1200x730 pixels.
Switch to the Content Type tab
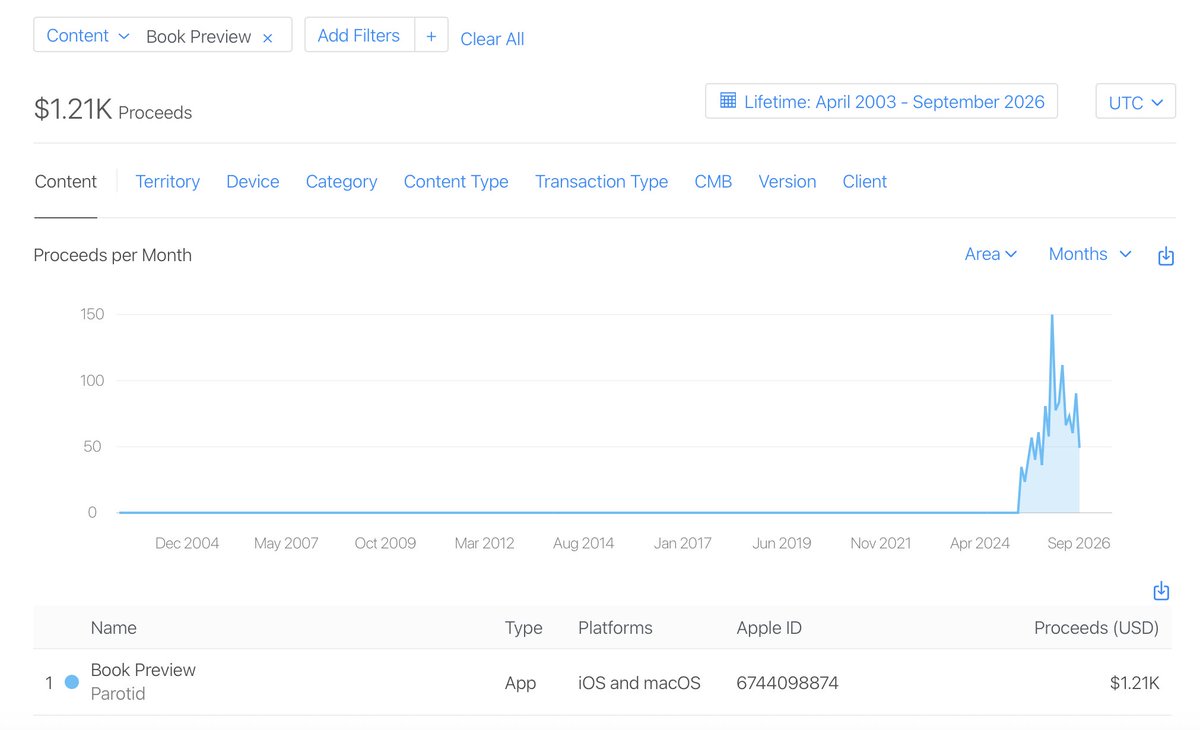tap(456, 182)
